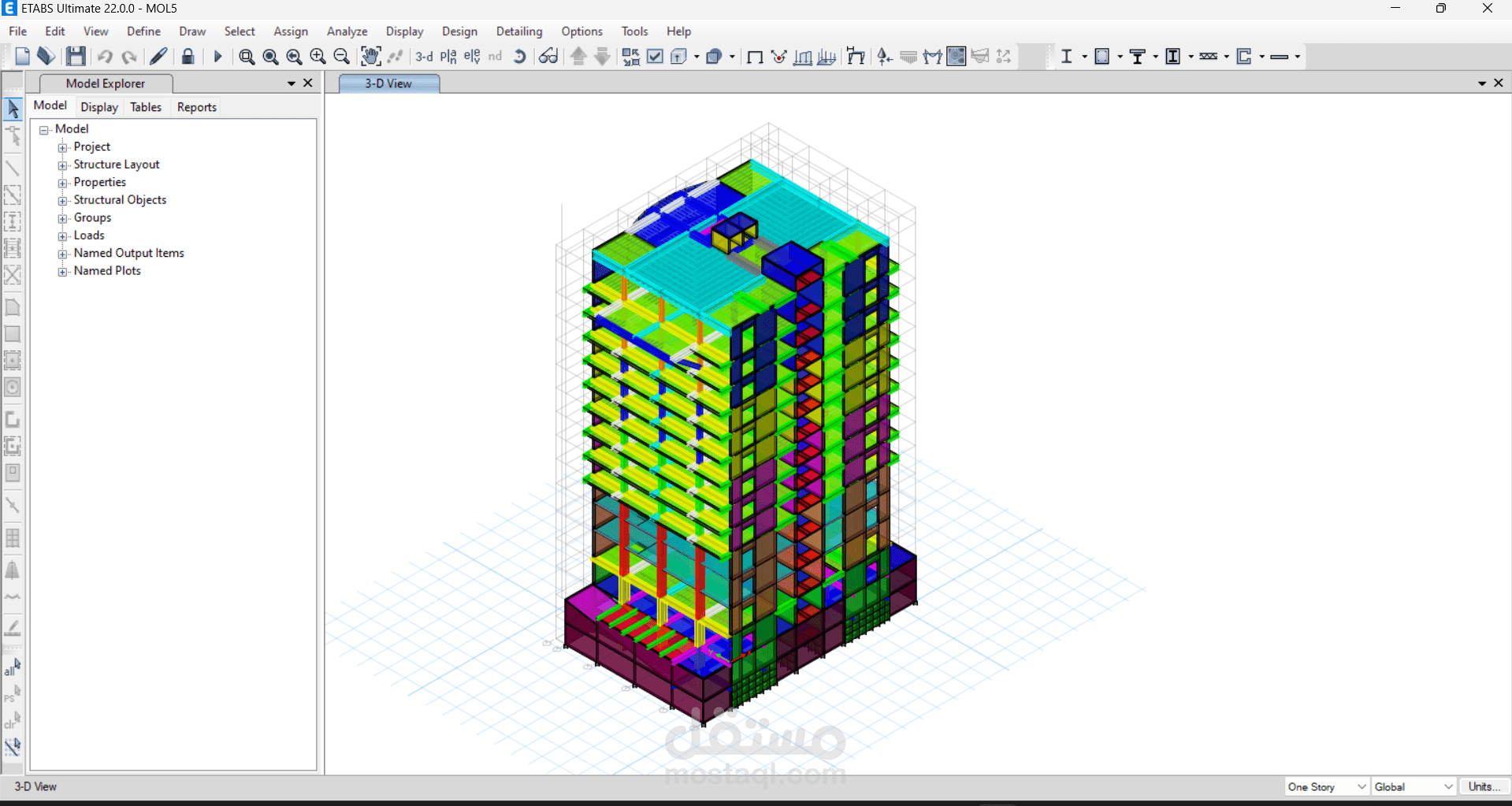
Task: Expand the Named Plots node
Action: click(x=62, y=272)
